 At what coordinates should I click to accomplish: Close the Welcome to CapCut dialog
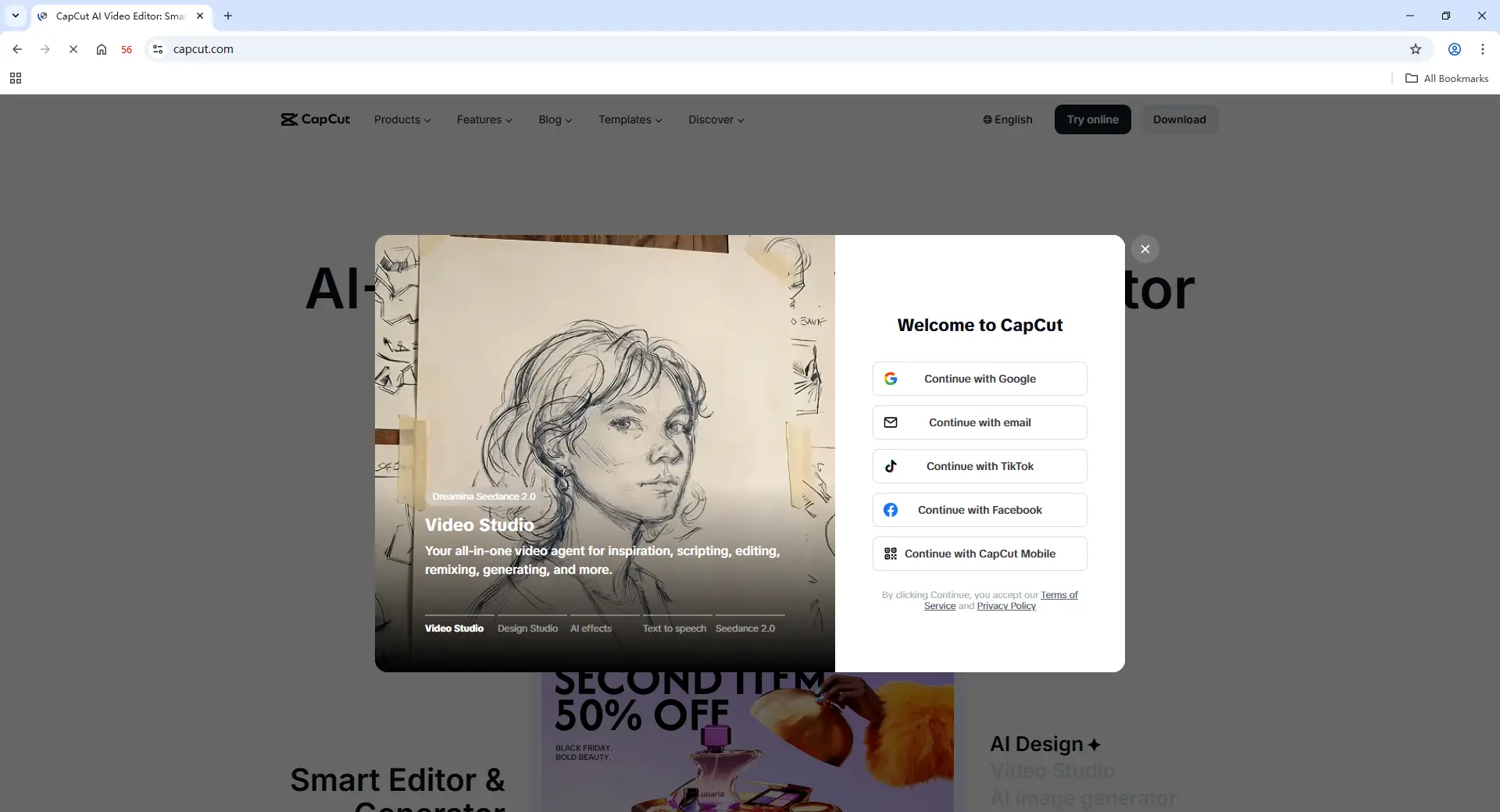[x=1145, y=249]
